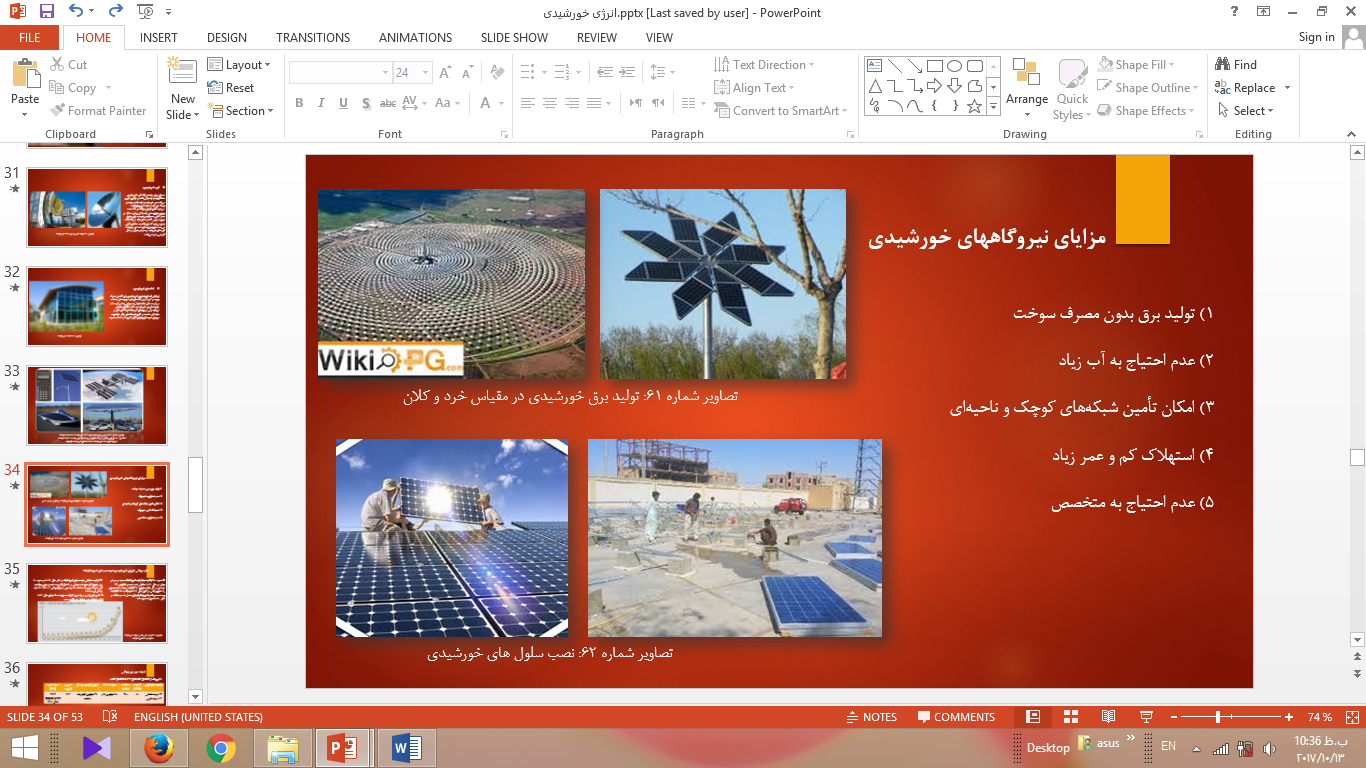1366x768 pixels.
Task: Toggle strikethrough formatting
Action: coord(388,103)
